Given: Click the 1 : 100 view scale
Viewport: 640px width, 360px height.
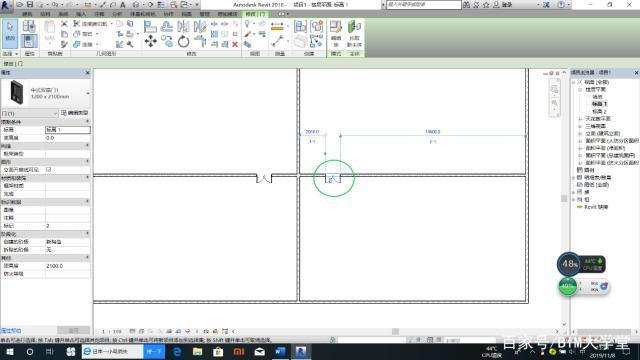Looking at the screenshot, I should click(x=112, y=331).
